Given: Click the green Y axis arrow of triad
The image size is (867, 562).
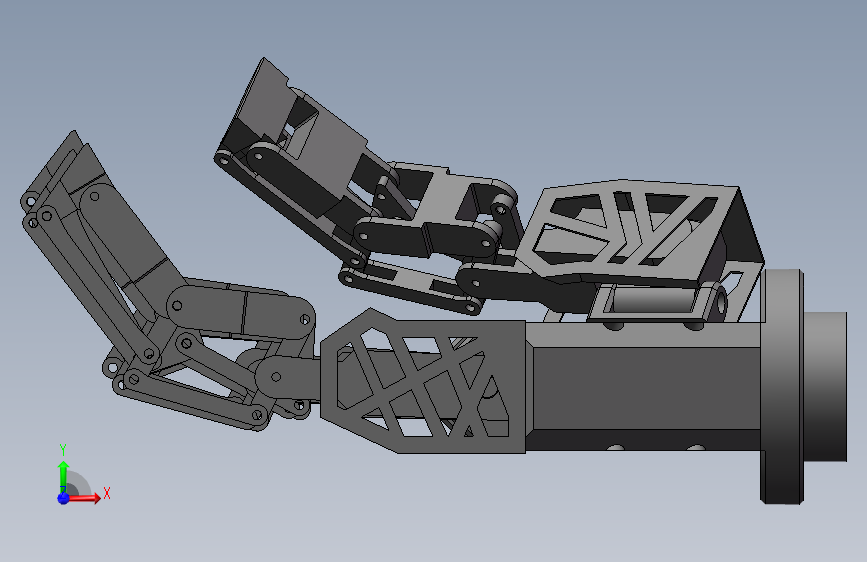Looking at the screenshot, I should [x=64, y=477].
